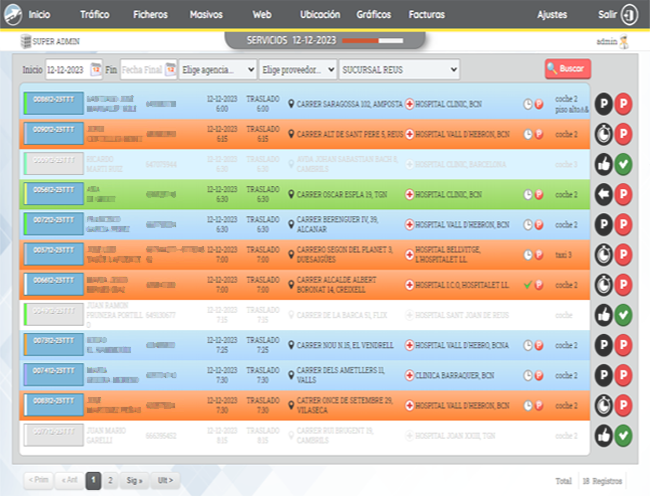The height and width of the screenshot is (496, 650).
Task: Go to the Web menu
Action: click(262, 15)
